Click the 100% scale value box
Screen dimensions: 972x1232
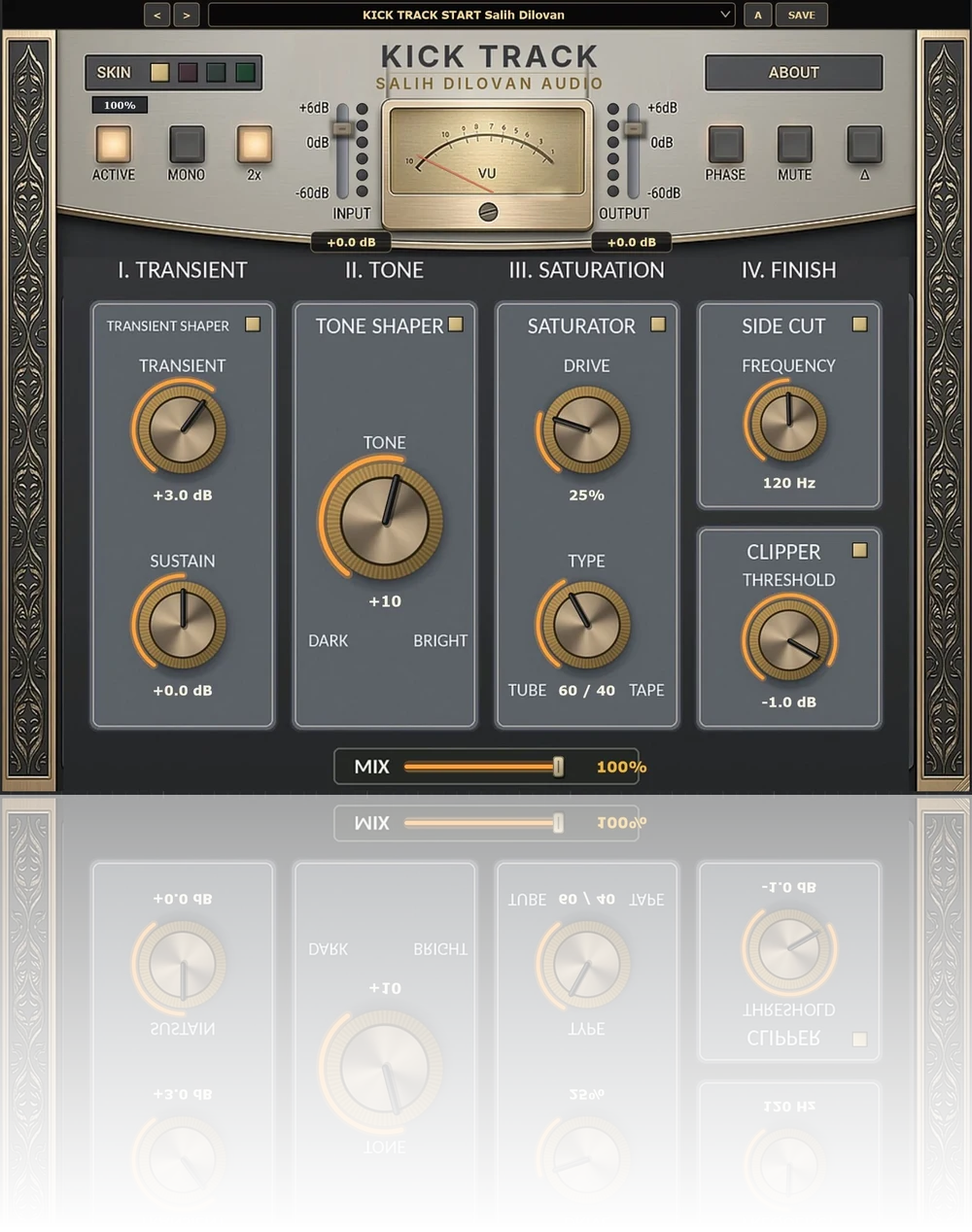[120, 105]
